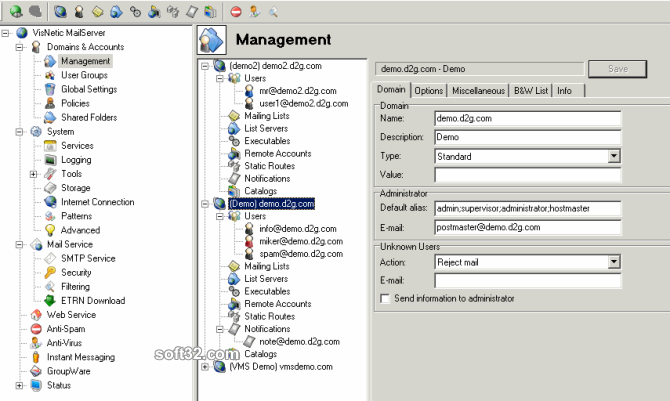Viewport: 670px width, 401px height.
Task: Open Storage under System
Action: 76,188
